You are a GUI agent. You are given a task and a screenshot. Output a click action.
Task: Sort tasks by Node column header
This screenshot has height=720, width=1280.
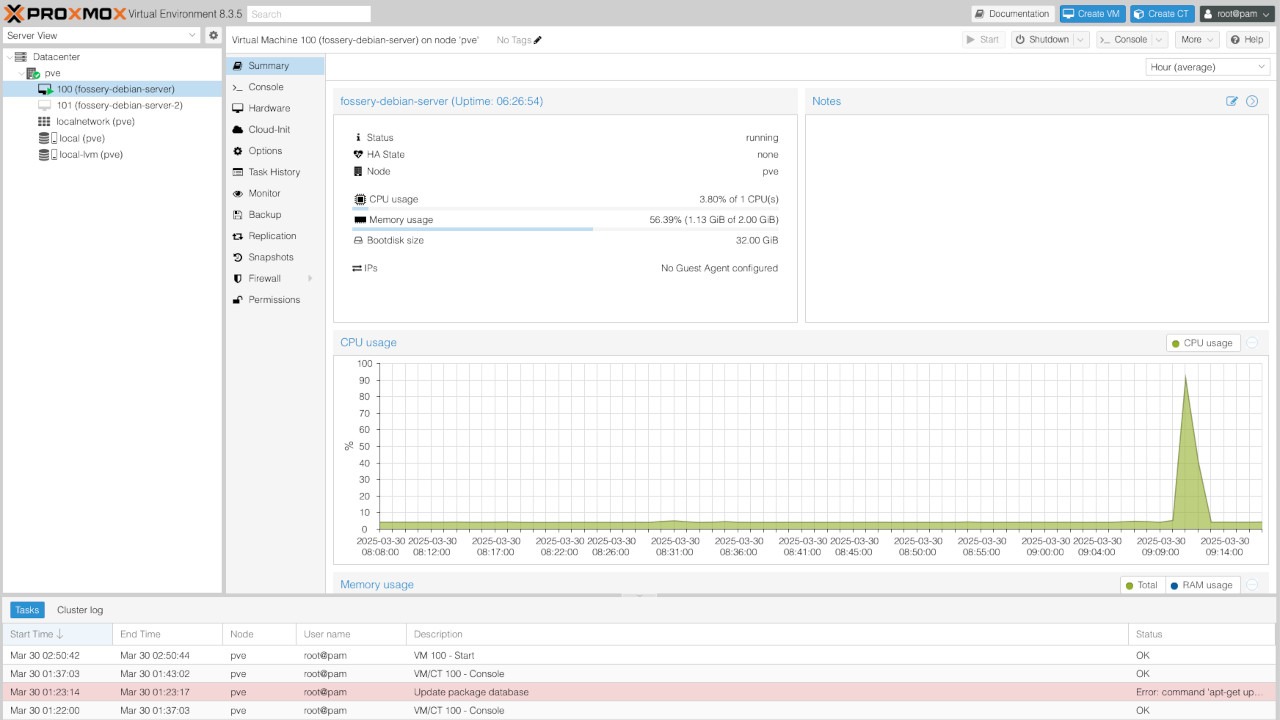(259, 634)
